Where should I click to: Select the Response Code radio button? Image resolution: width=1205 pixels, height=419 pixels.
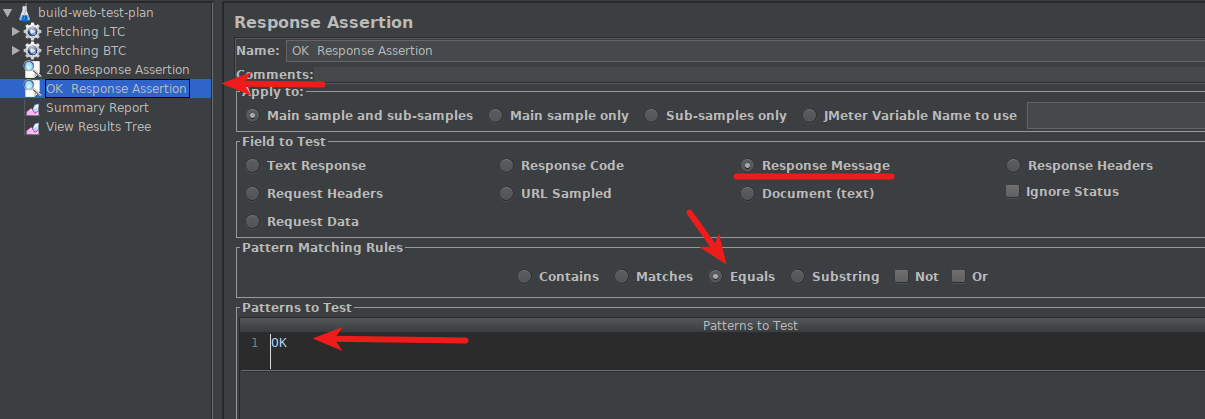coord(506,165)
